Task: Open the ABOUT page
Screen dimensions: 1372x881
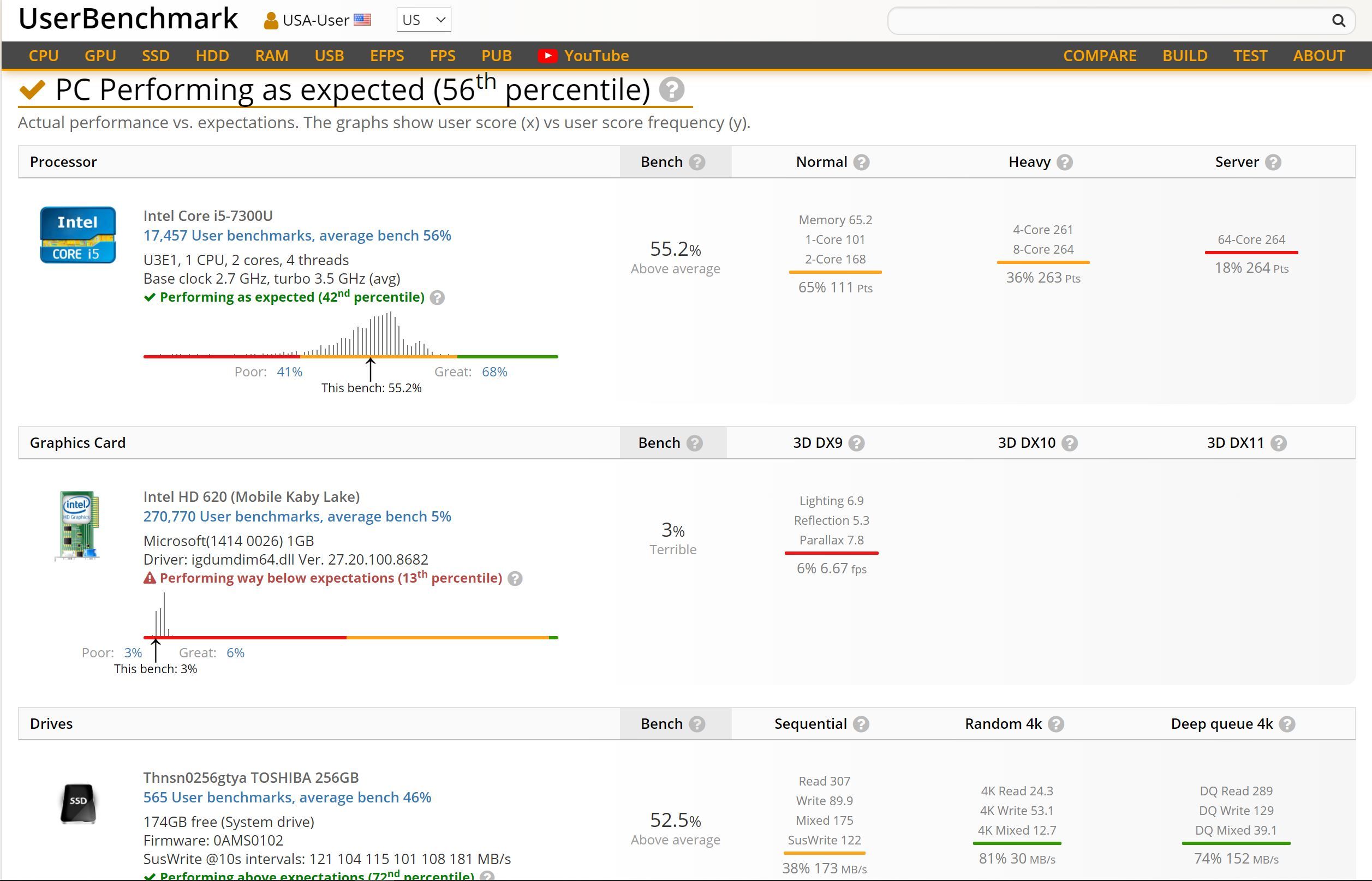Action: 1319,56
